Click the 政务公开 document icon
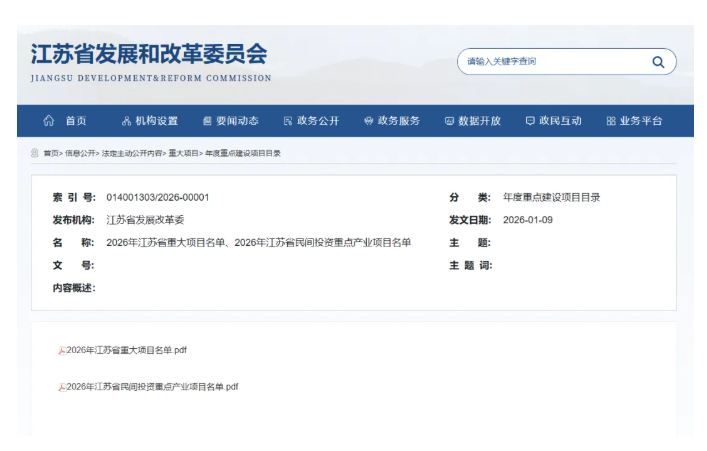The width and height of the screenshot is (707, 451). (288, 121)
